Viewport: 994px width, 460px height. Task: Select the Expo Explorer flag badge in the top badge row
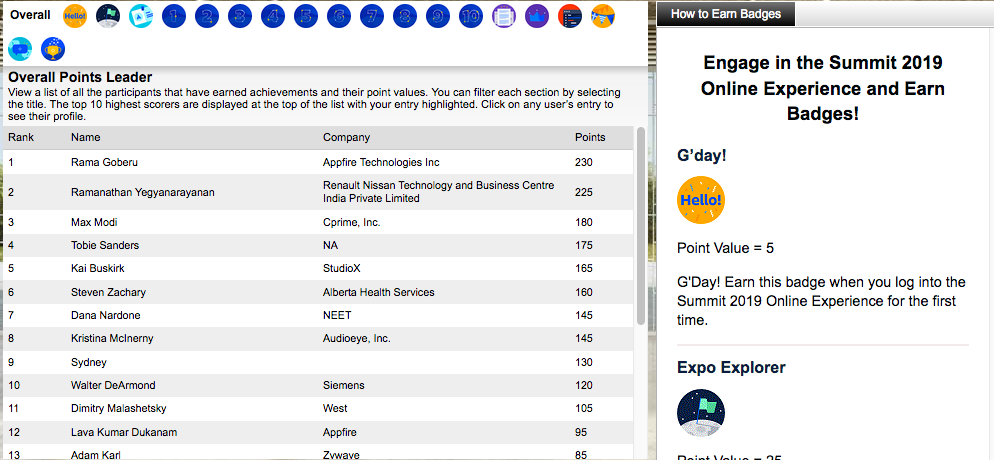click(108, 16)
